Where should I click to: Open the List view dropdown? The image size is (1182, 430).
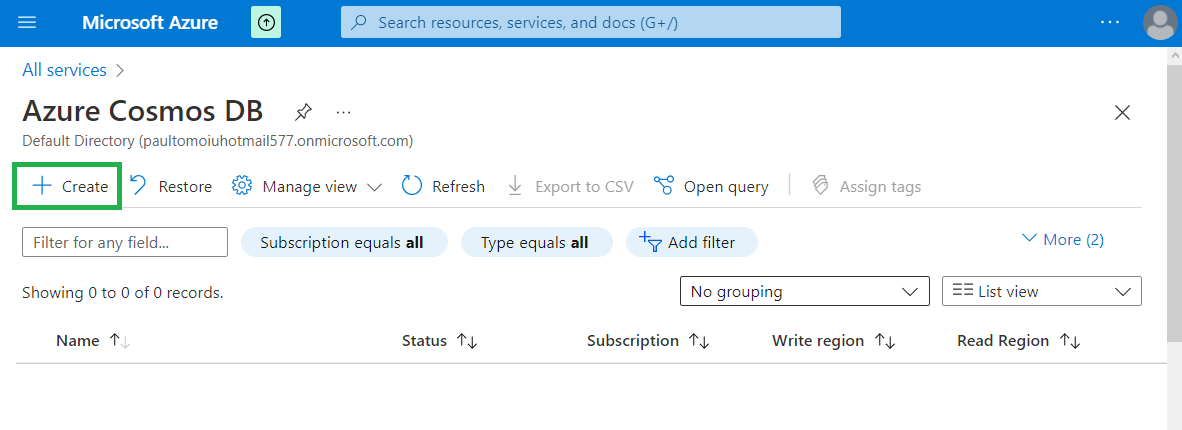point(1042,291)
